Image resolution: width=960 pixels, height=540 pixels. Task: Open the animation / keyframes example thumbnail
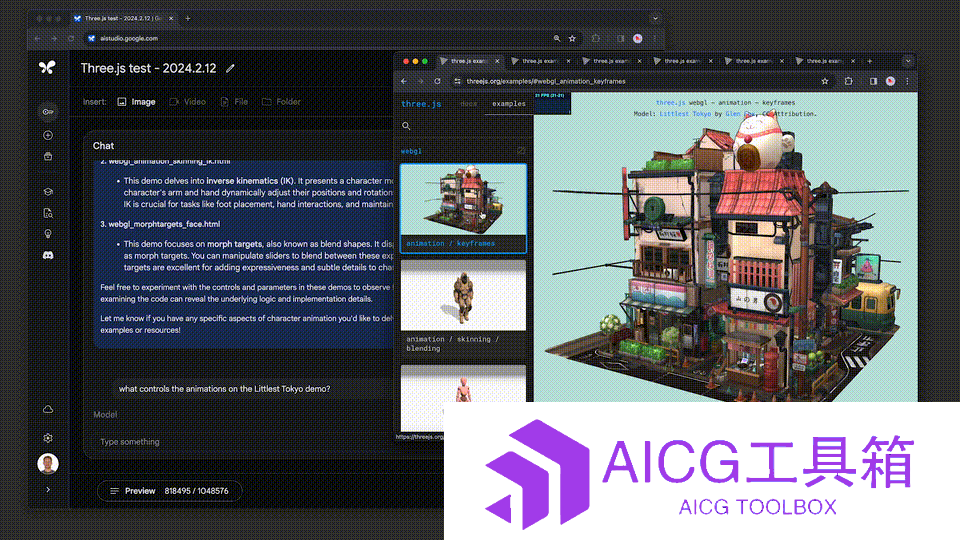tap(463, 208)
